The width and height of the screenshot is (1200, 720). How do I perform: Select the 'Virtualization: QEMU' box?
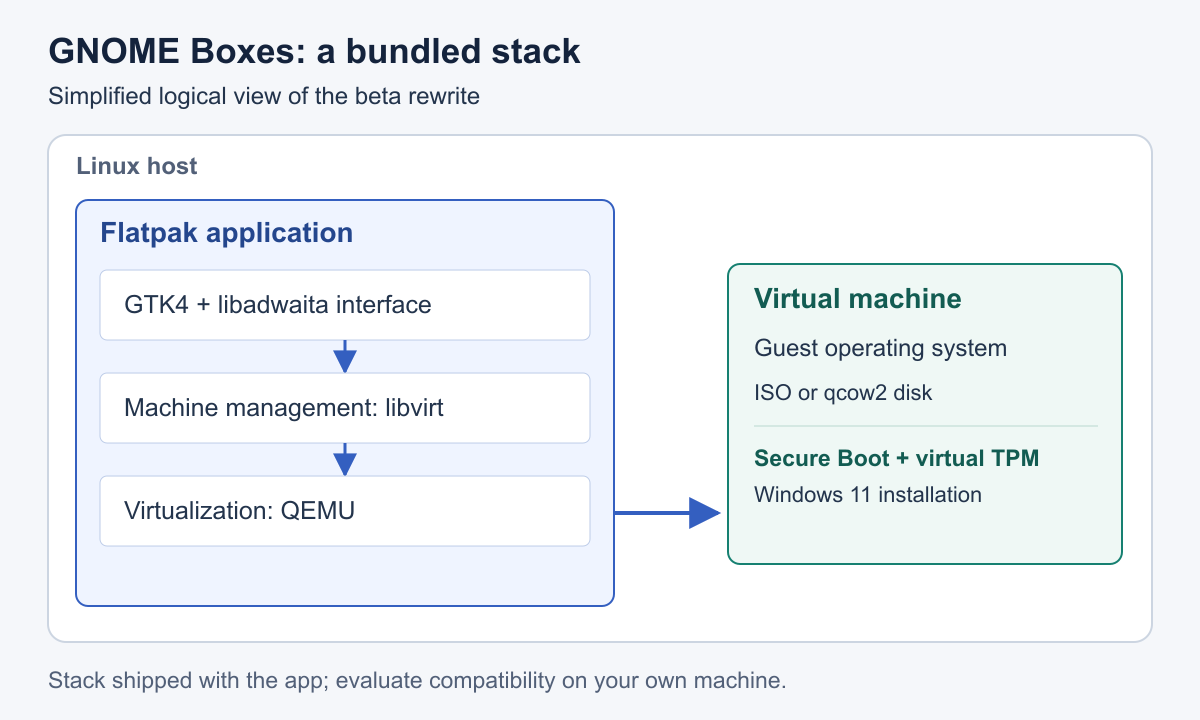tap(345, 511)
